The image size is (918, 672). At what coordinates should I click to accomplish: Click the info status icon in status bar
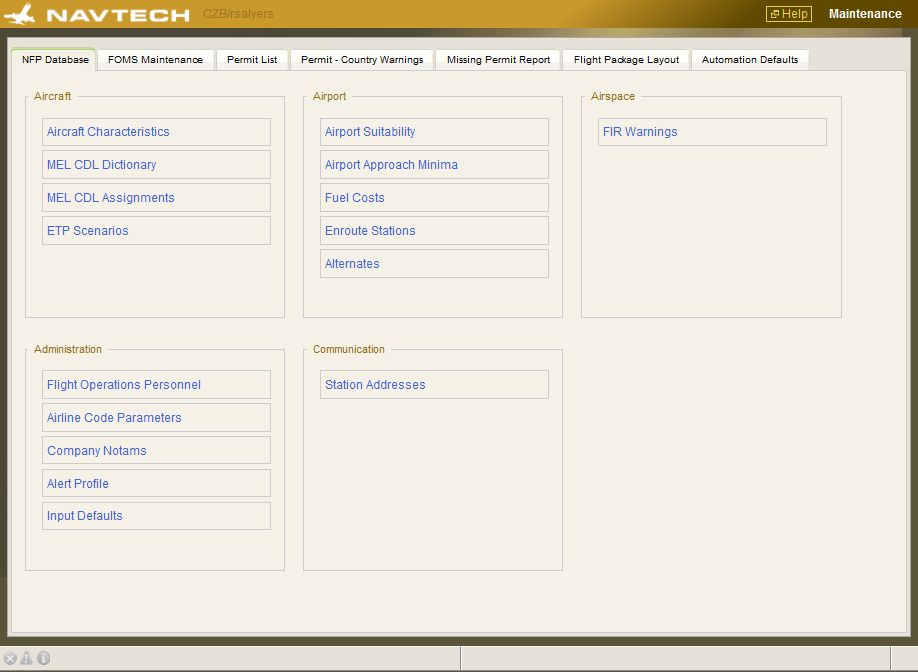coord(43,658)
